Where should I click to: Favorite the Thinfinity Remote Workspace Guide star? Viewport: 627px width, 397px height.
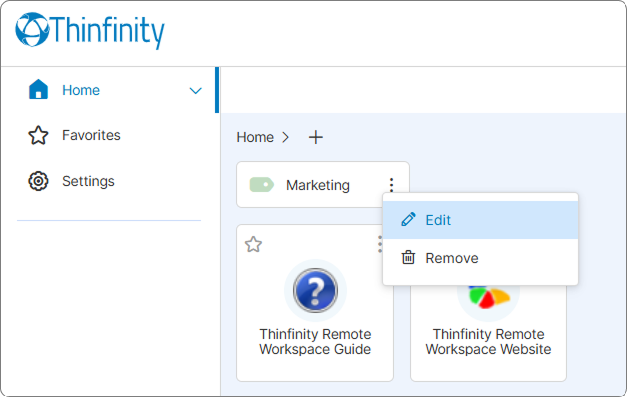254,244
